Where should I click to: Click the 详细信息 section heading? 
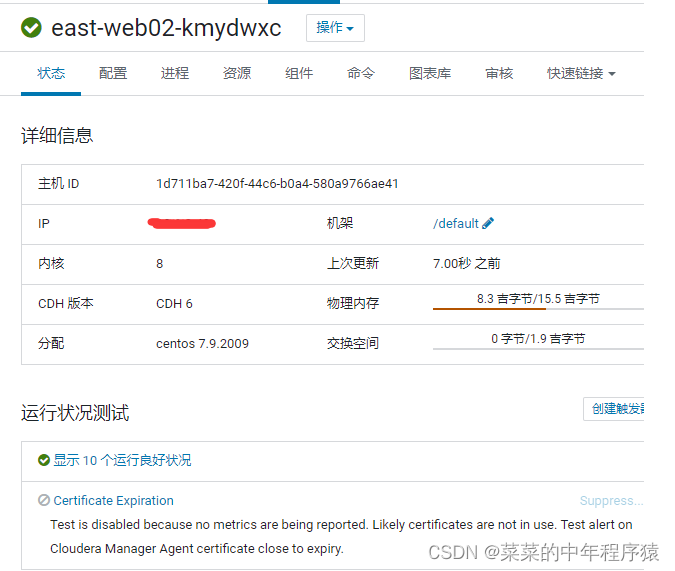(x=57, y=136)
